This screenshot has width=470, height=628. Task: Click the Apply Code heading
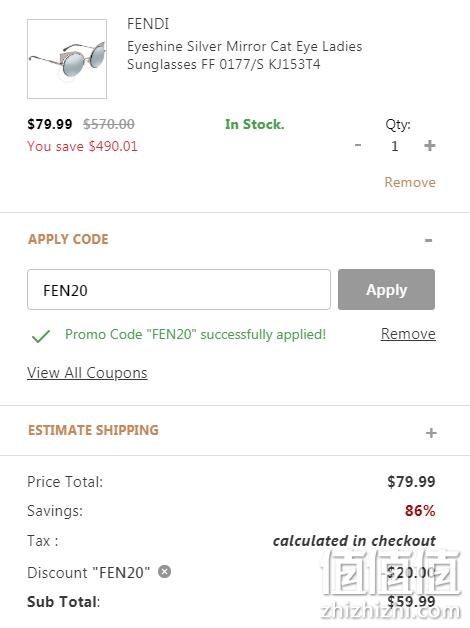(x=68, y=239)
